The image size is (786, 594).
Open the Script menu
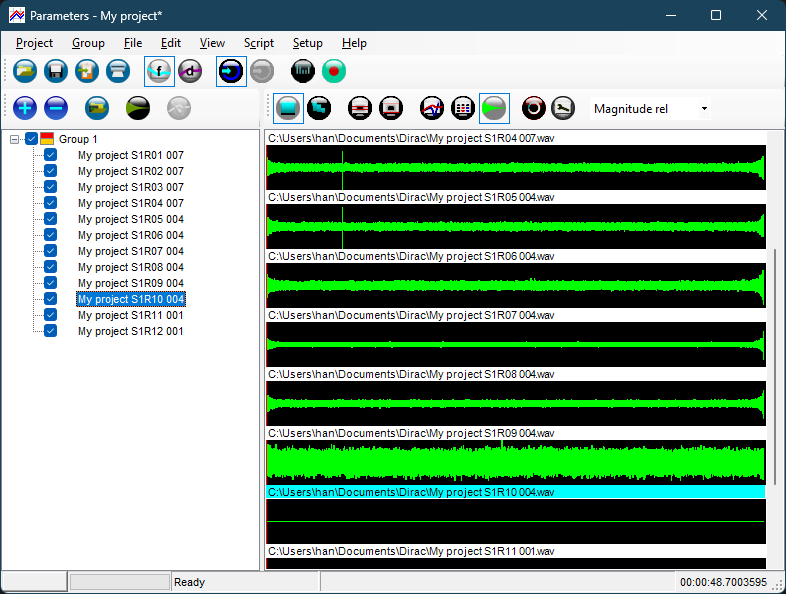point(258,43)
